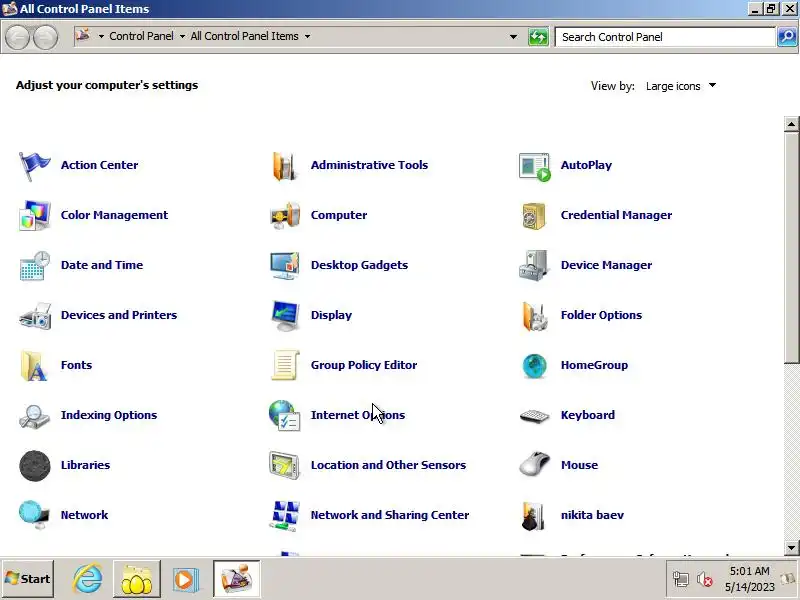The image size is (800, 600).
Task: Expand the Control Panel breadcrumb arrow
Action: tap(182, 36)
